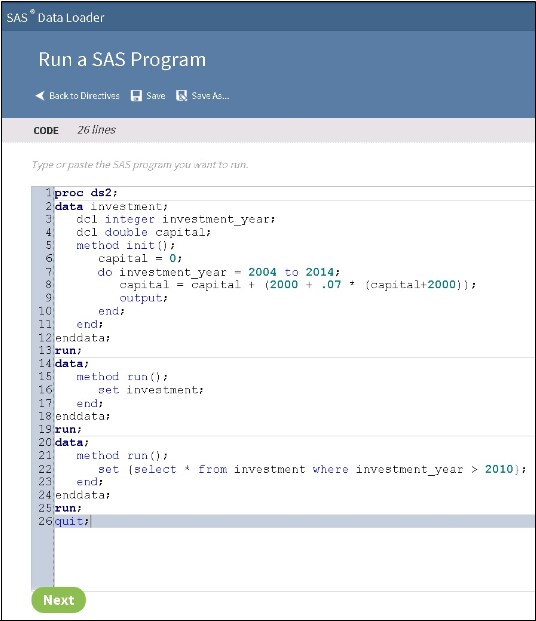
Task: Click 'dcl integer investment_year;' line
Action: coord(175,219)
